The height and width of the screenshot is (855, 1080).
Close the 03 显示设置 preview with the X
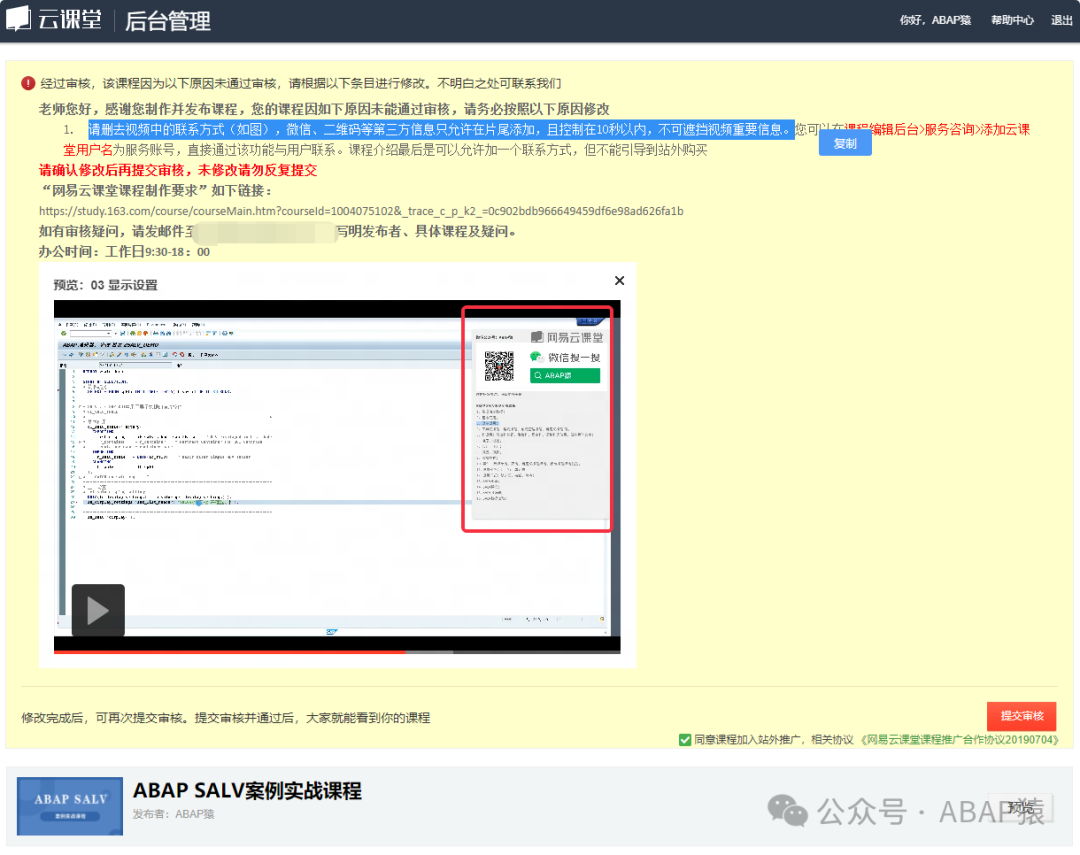(x=619, y=280)
